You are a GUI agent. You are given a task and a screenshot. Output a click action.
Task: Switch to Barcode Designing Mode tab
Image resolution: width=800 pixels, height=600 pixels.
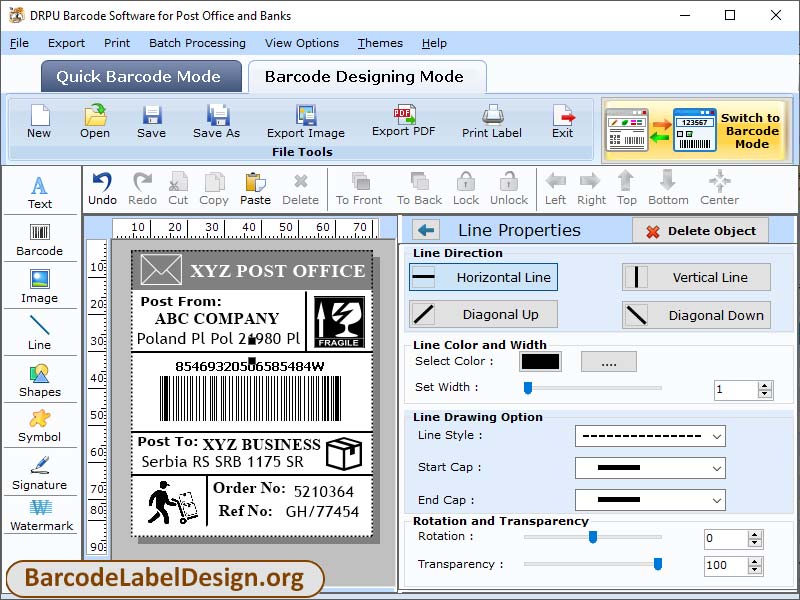tap(367, 77)
